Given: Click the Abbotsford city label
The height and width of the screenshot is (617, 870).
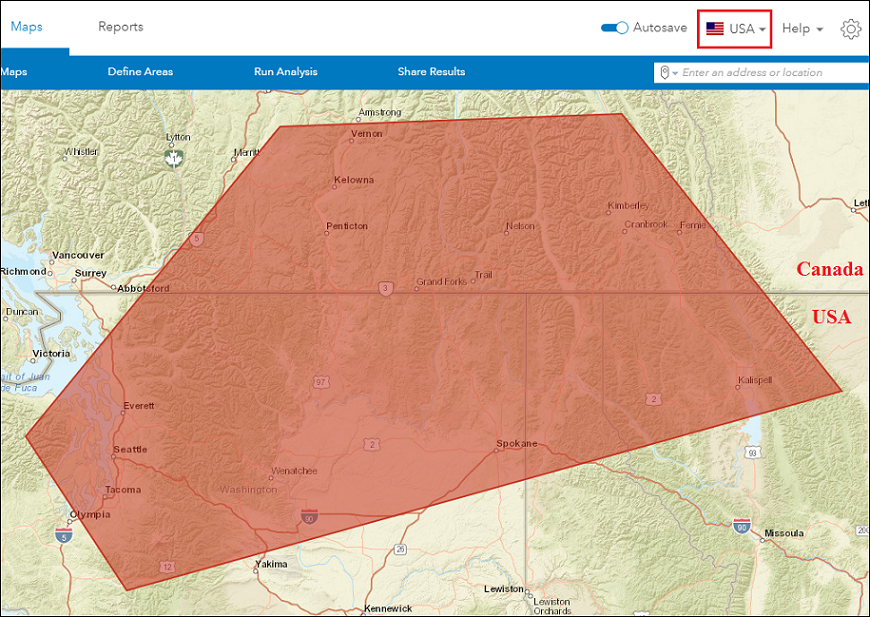Looking at the screenshot, I should click(x=143, y=289).
